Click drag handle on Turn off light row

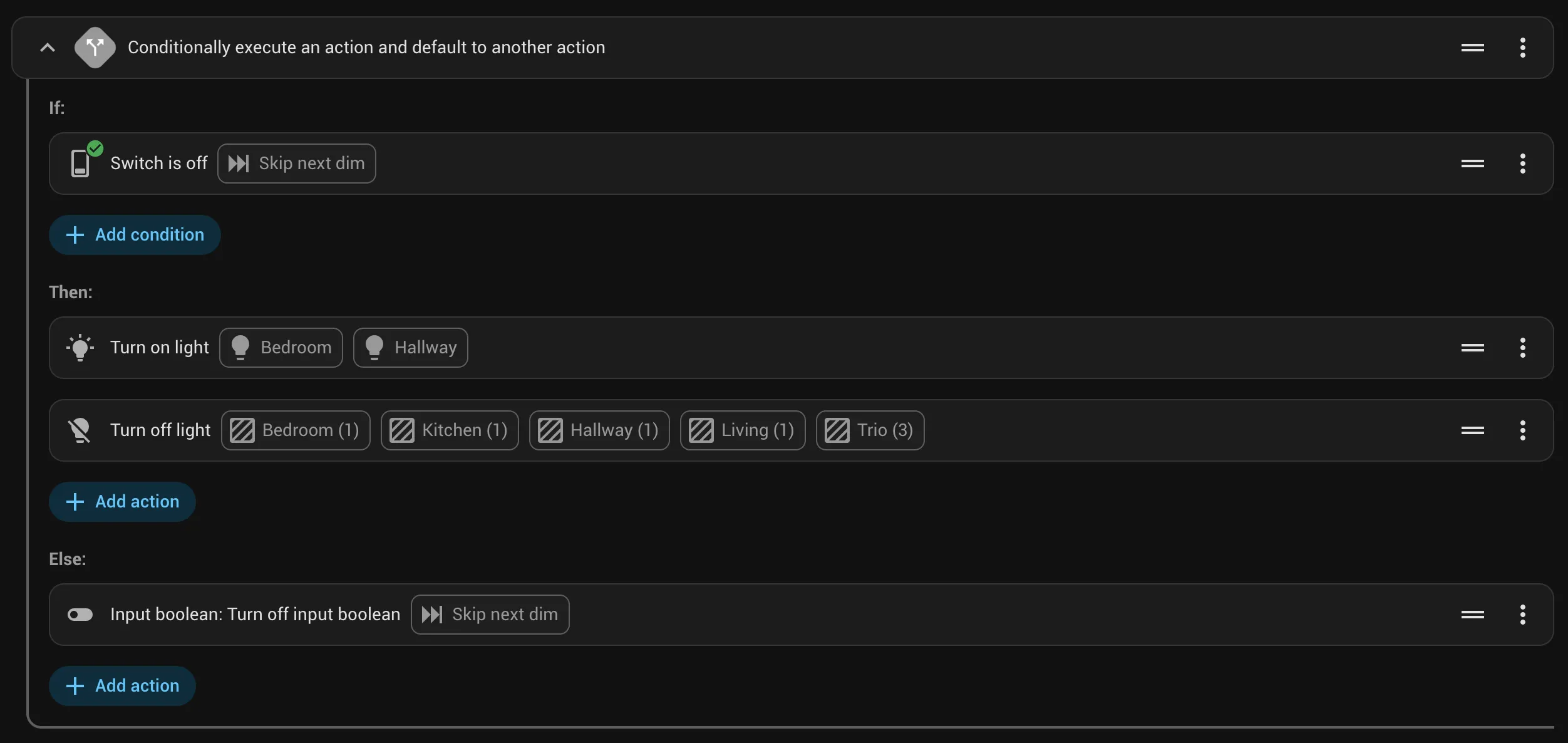(1473, 430)
